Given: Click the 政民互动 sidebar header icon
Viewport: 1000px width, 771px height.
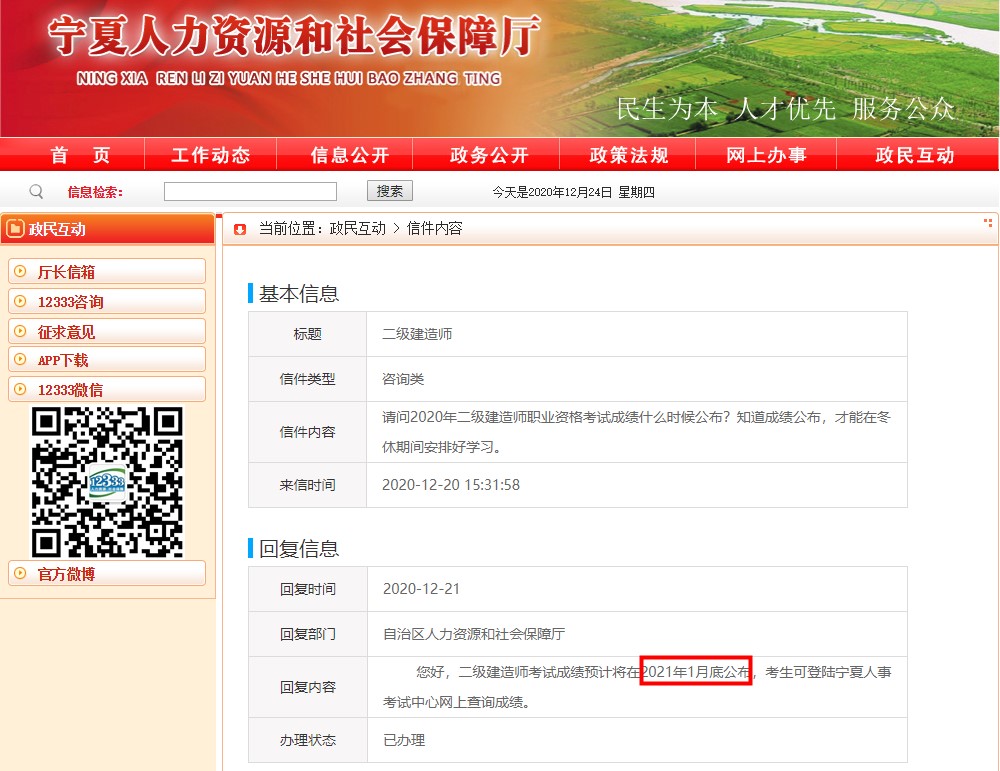Looking at the screenshot, I should coord(15,229).
